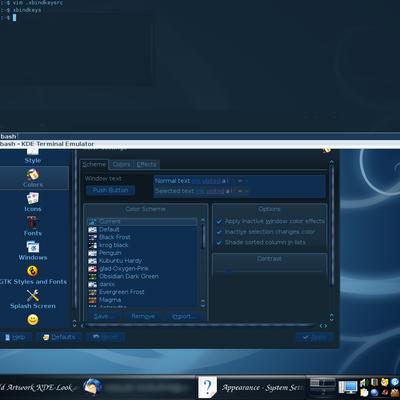The image size is (400, 400).
Task: Open the Style category in sidebar
Action: [x=33, y=157]
